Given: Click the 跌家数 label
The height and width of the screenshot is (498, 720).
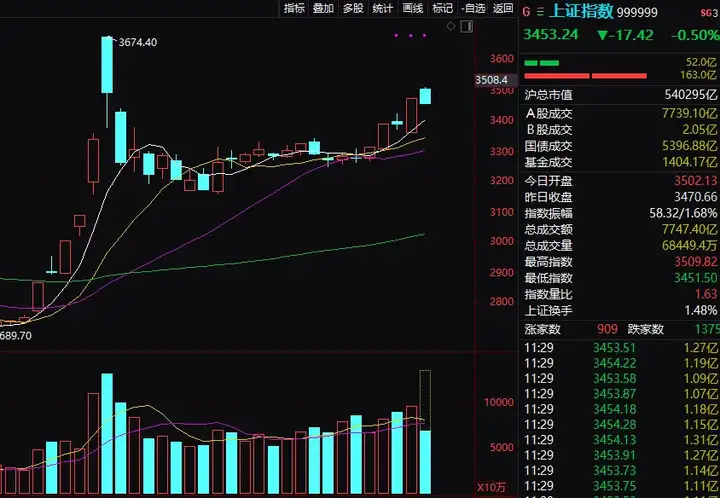Looking at the screenshot, I should (646, 329).
